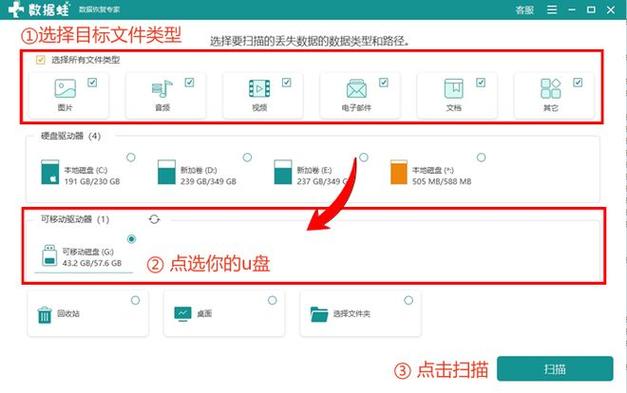Screen dimensions: 627x393
Task: Select the 可移动磁盘 (G:) radio button
Action: coord(131,239)
